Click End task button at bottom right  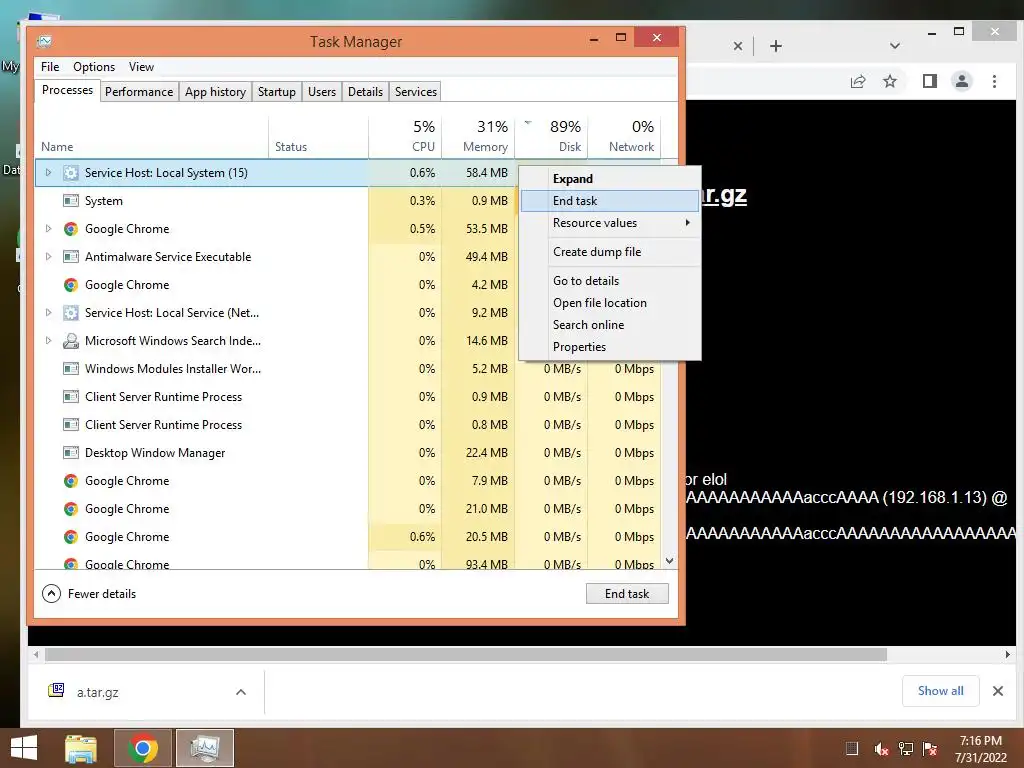[x=627, y=594]
